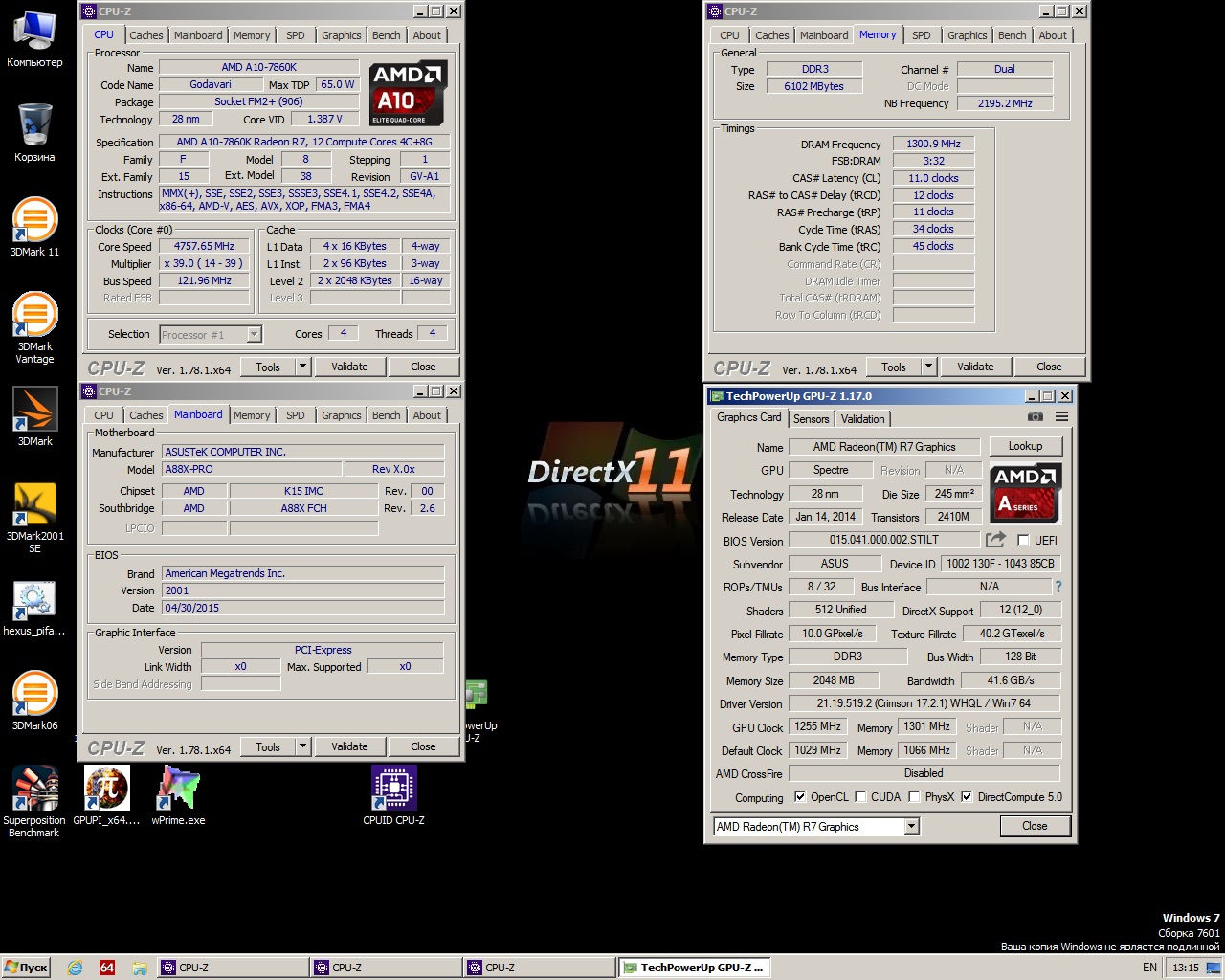Viewport: 1225px width, 980px height.
Task: Click the 13:15 taskbar clock
Action: coord(1186,968)
